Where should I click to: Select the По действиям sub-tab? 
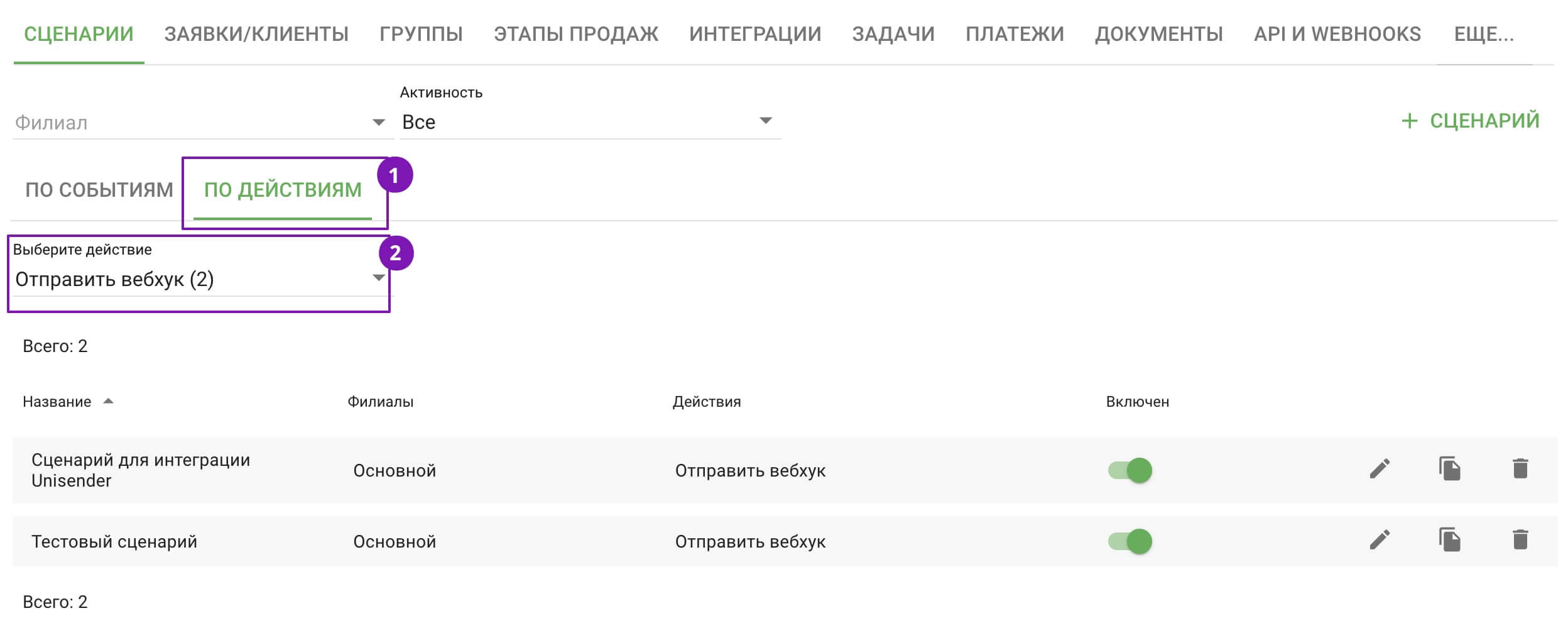[283, 189]
